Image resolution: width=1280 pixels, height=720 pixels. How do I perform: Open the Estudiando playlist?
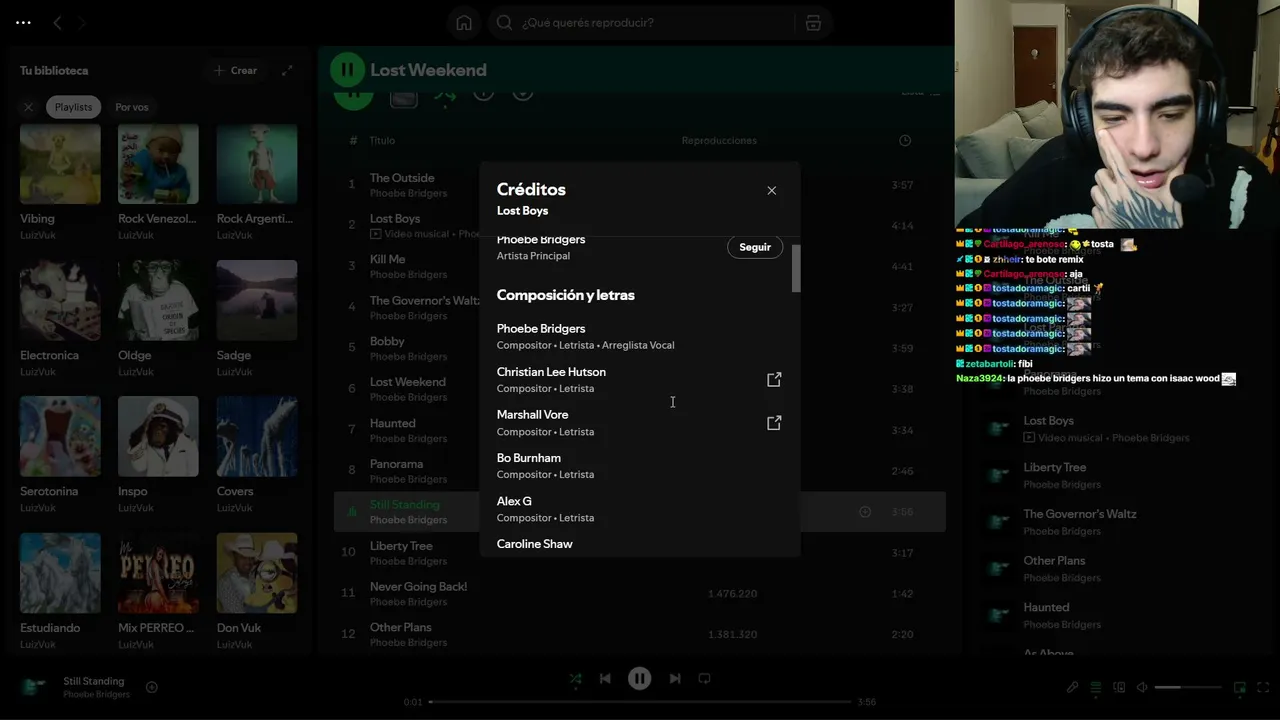coord(60,590)
